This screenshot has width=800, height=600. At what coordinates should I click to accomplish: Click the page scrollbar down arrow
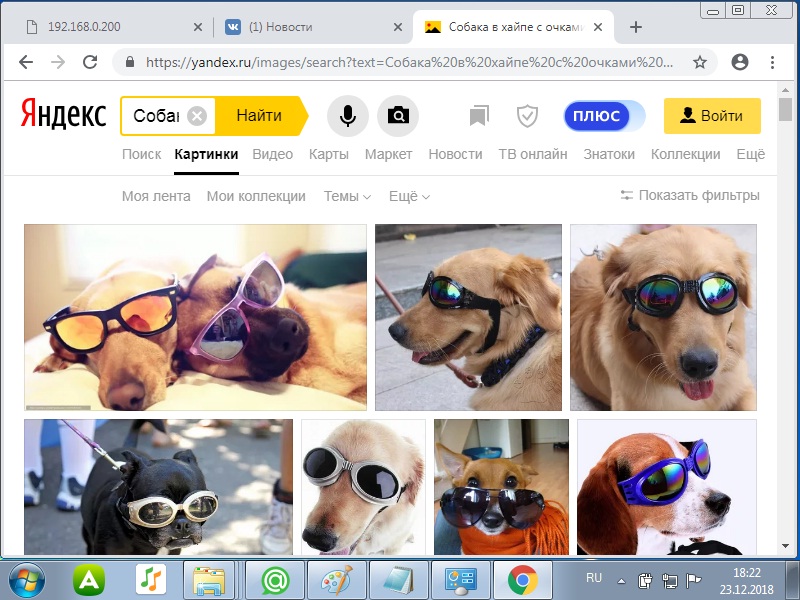785,546
